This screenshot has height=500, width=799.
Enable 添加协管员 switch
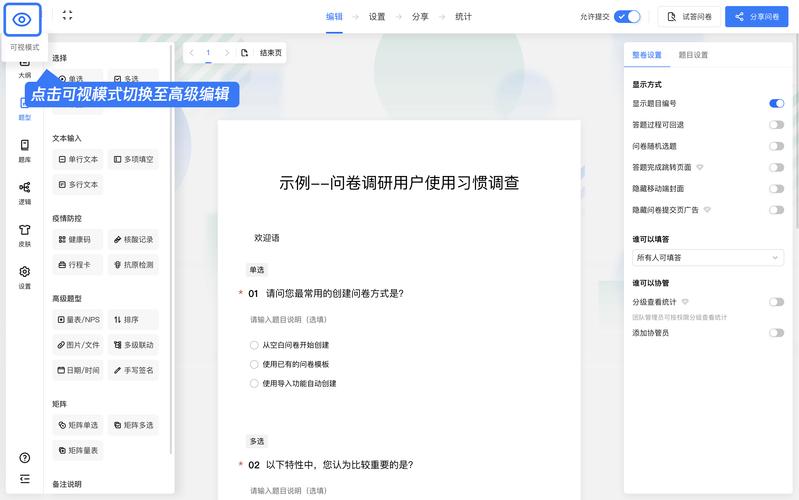(777, 333)
